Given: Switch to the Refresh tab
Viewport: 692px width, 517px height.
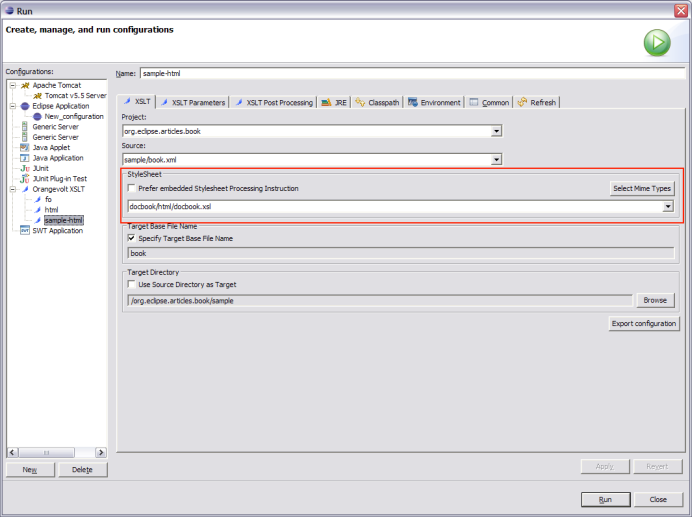Looking at the screenshot, I should point(537,102).
